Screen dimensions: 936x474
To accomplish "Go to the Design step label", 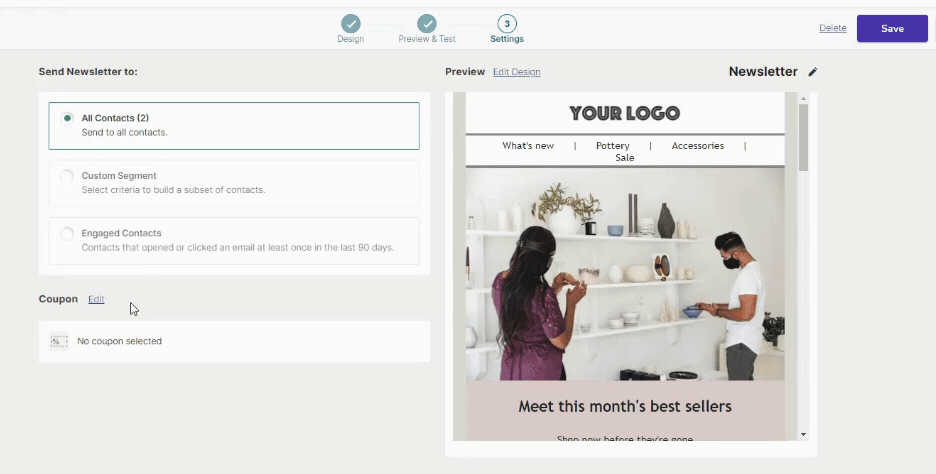I will tap(350, 39).
